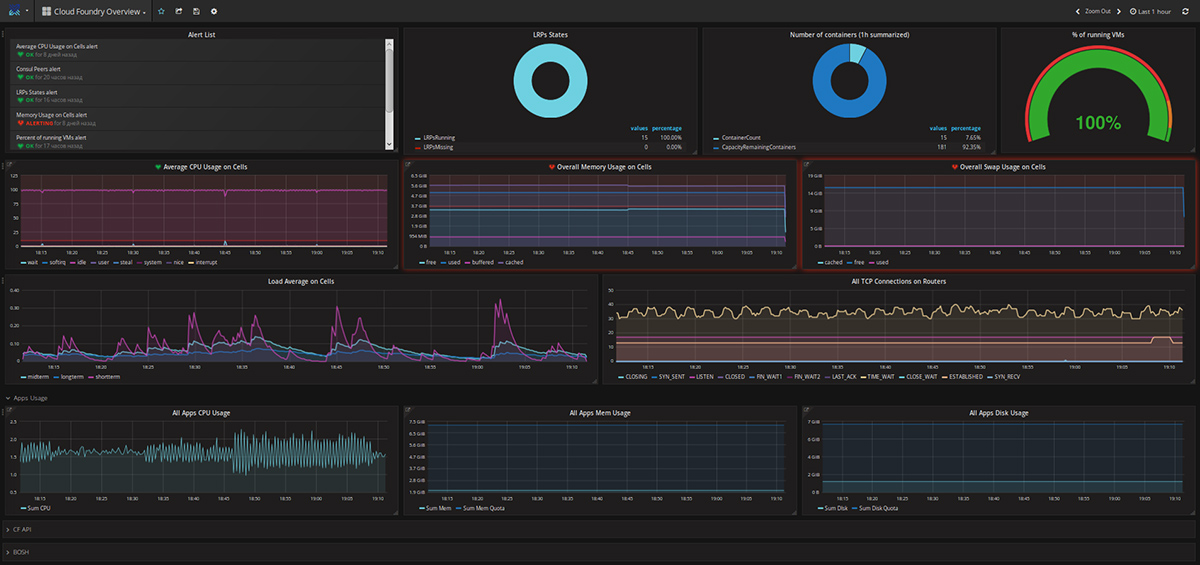Image resolution: width=1200 pixels, height=565 pixels.
Task: Open dashboard settings gear icon
Action: pyautogui.click(x=214, y=11)
